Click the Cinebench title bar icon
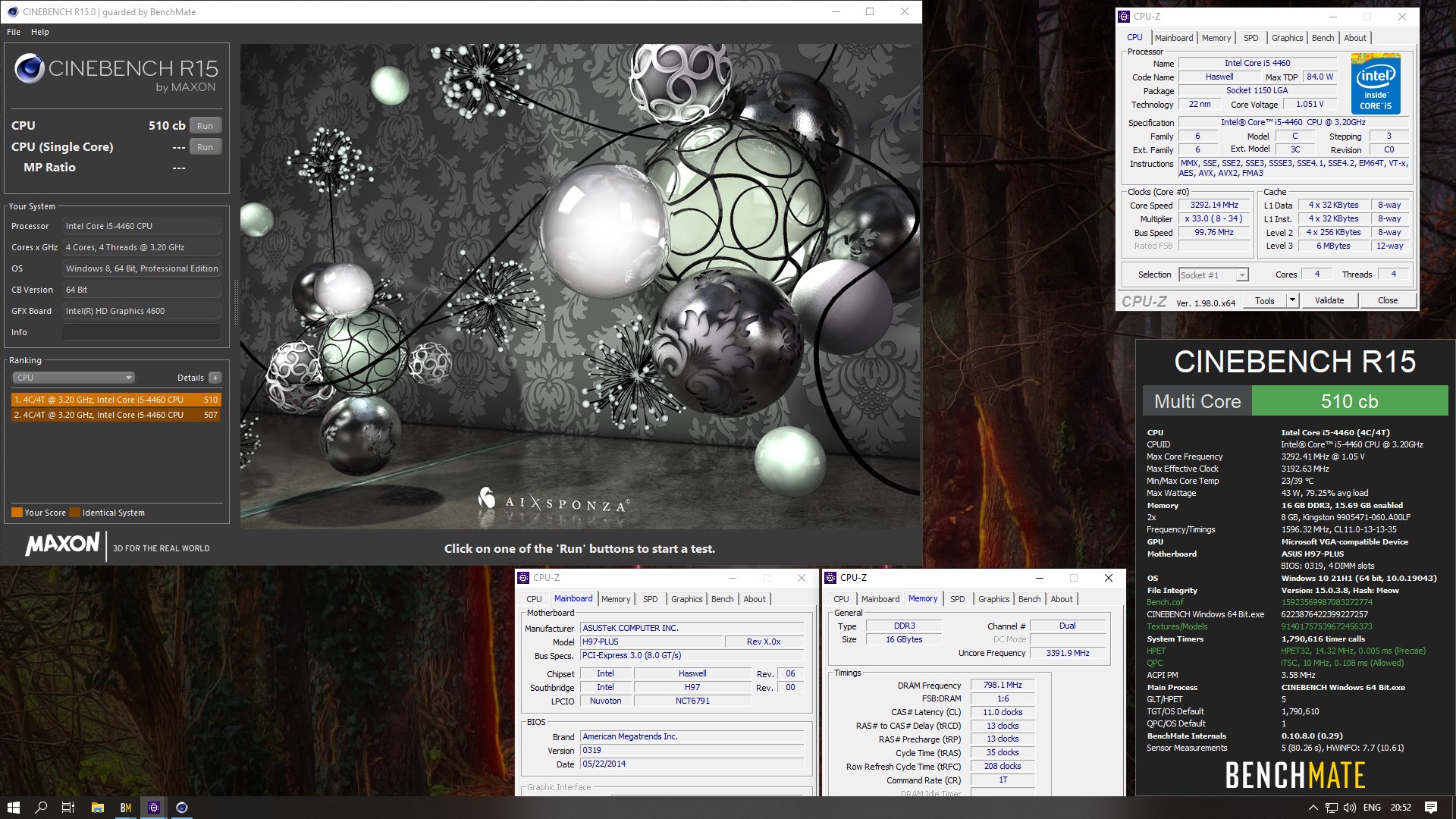Viewport: 1456px width, 819px height. [12, 11]
